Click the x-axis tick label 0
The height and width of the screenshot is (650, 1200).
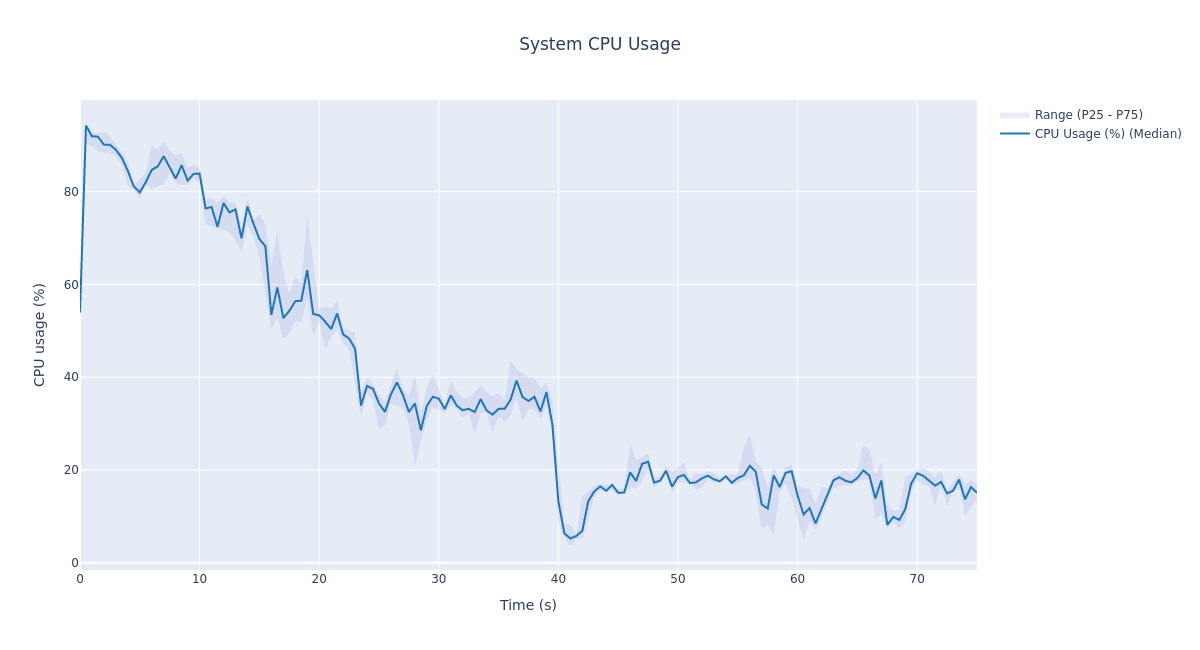coord(80,579)
